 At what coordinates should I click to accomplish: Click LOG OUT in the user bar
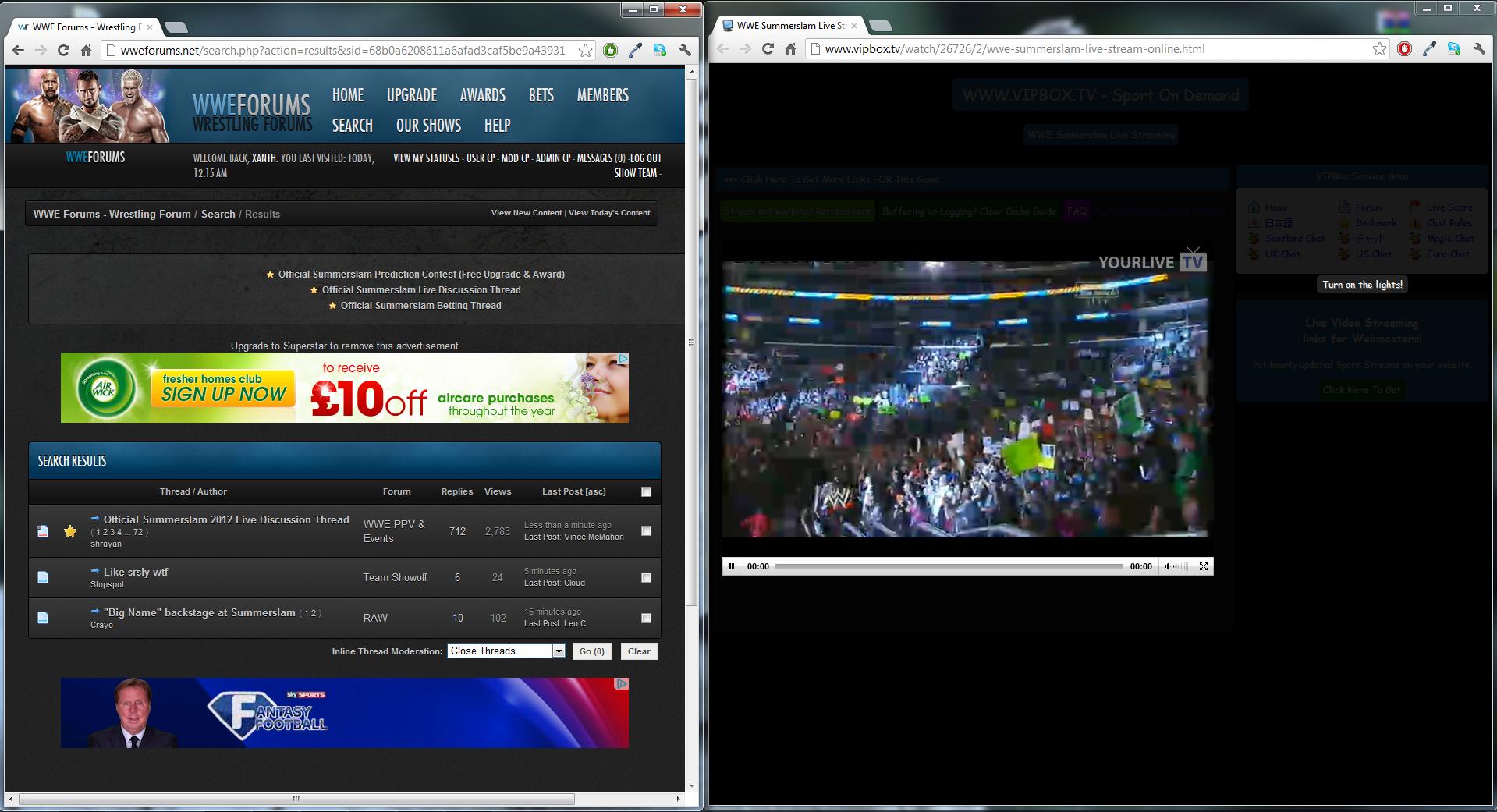pos(646,158)
